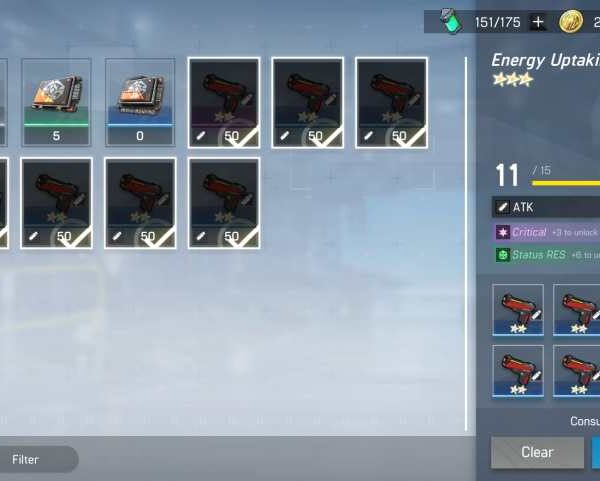The height and width of the screenshot is (481, 600).
Task: Deselect the first full pistol card in second row
Action: (56, 203)
